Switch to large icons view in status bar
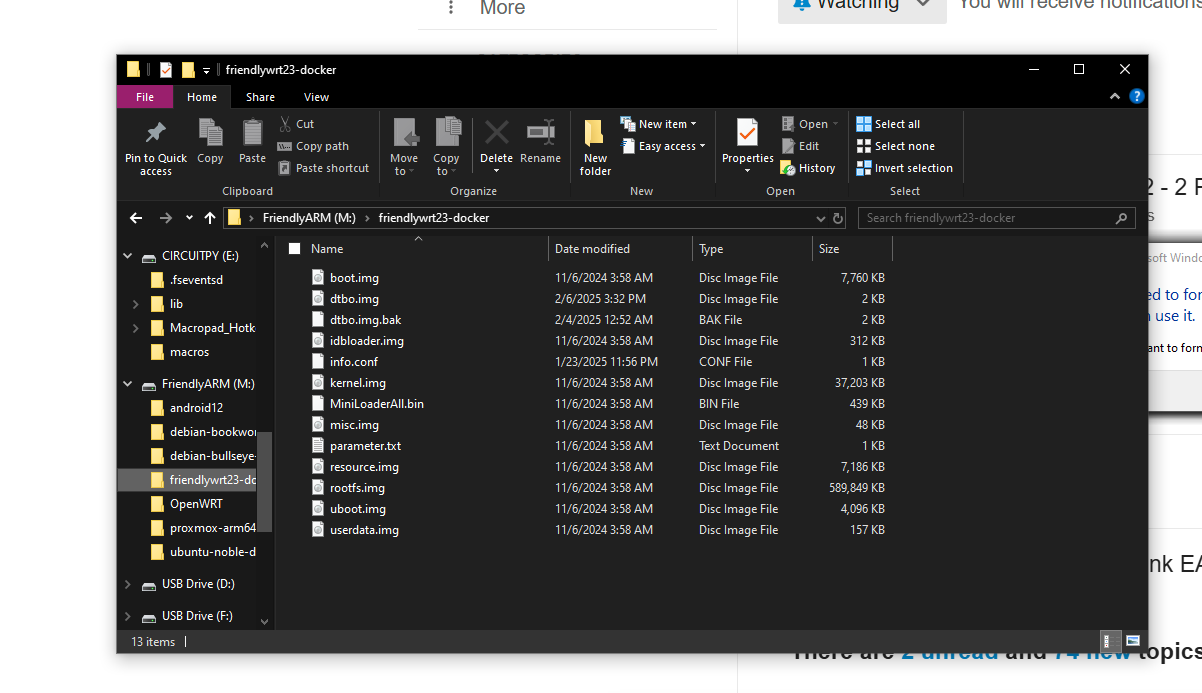1202x693 pixels. point(1132,641)
